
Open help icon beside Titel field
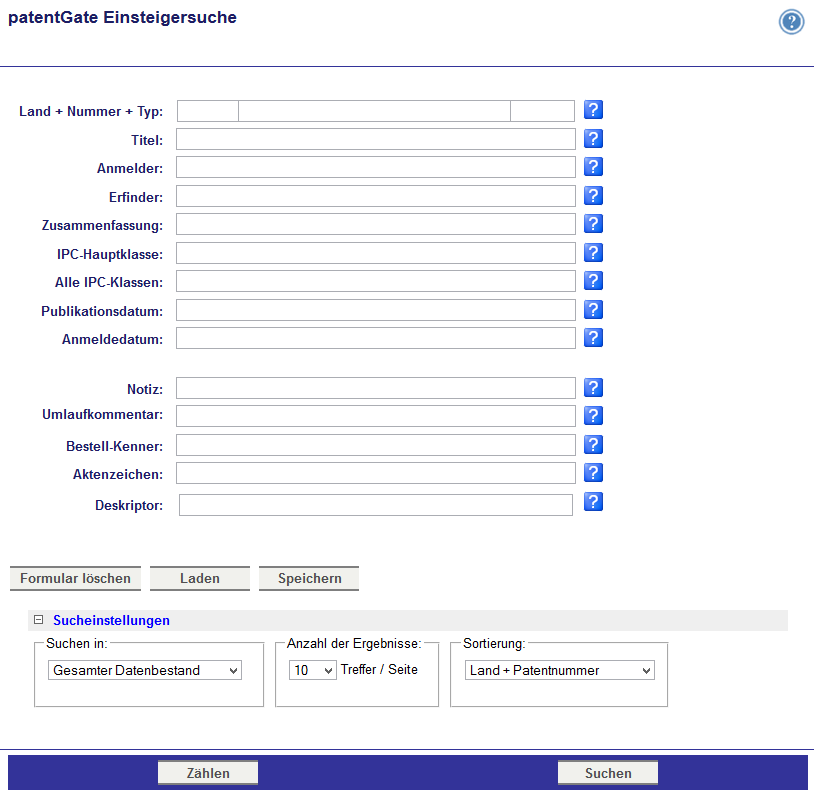pos(593,139)
